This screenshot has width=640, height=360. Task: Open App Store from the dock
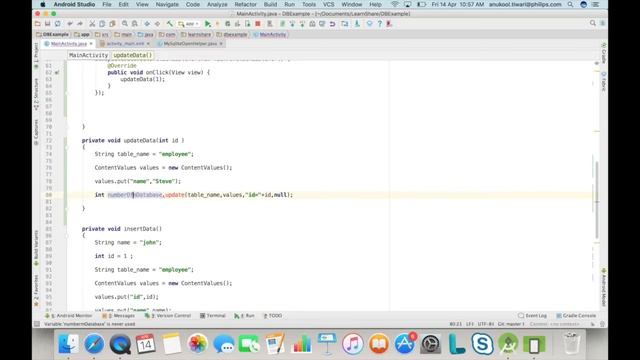click(404, 344)
